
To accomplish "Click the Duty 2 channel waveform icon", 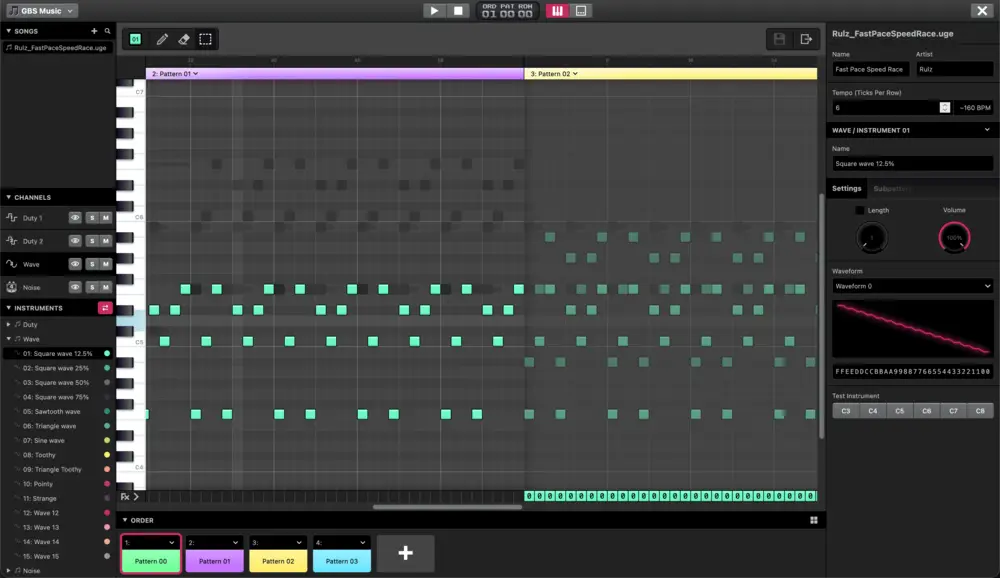I will 11,241.
